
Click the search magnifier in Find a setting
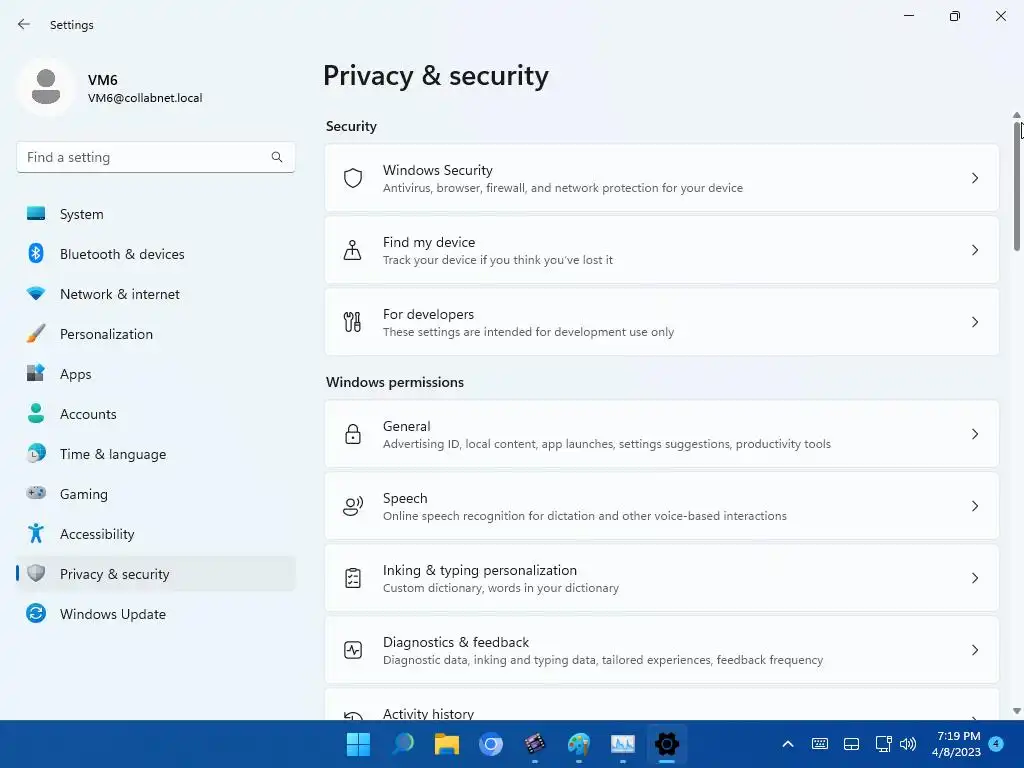coord(277,157)
